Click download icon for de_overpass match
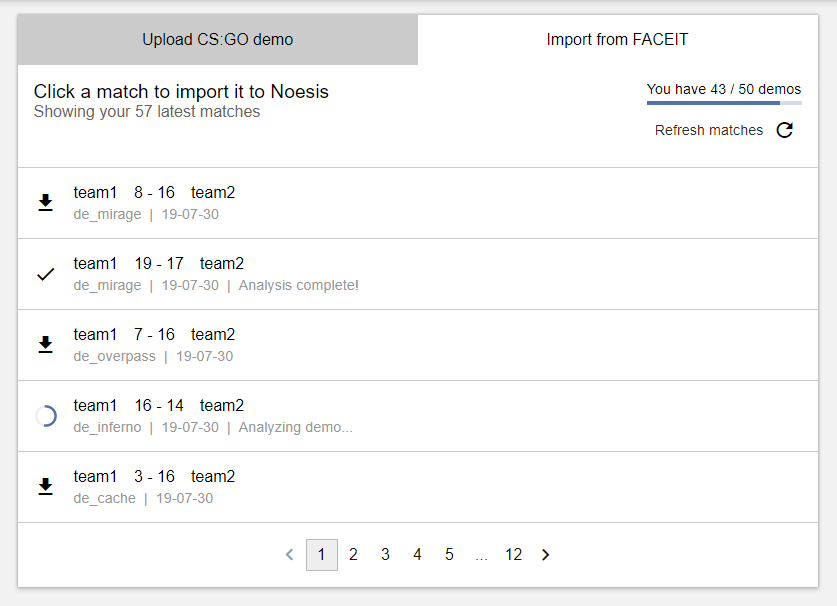 45,345
